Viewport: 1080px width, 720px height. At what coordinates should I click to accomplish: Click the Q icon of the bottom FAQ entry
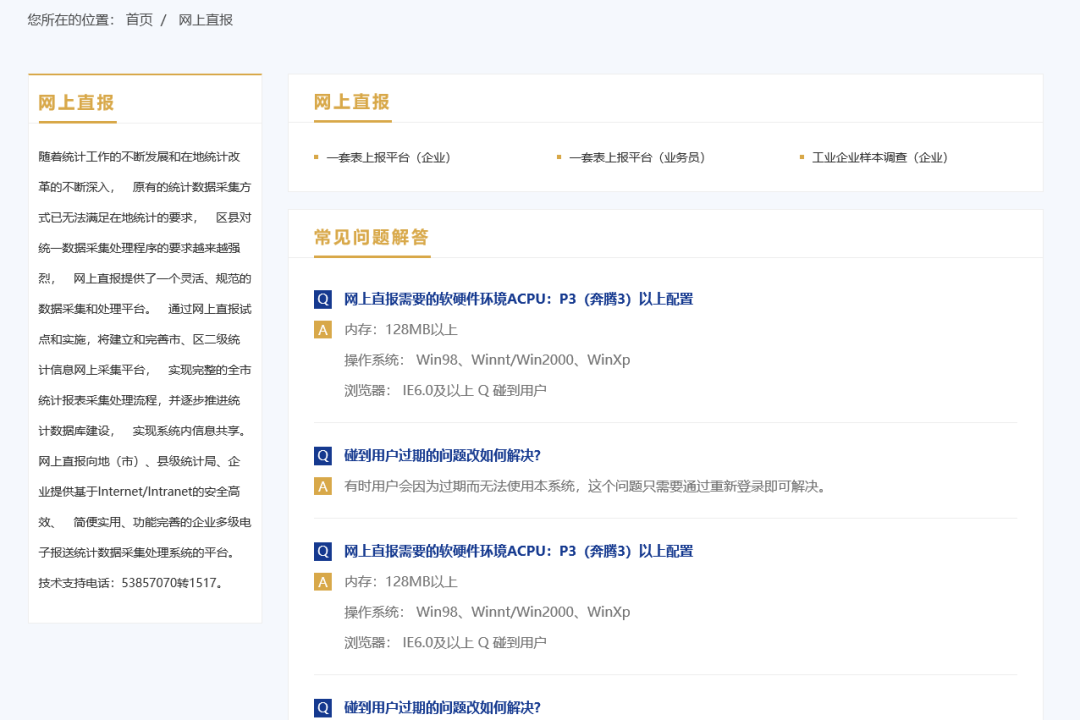321,707
